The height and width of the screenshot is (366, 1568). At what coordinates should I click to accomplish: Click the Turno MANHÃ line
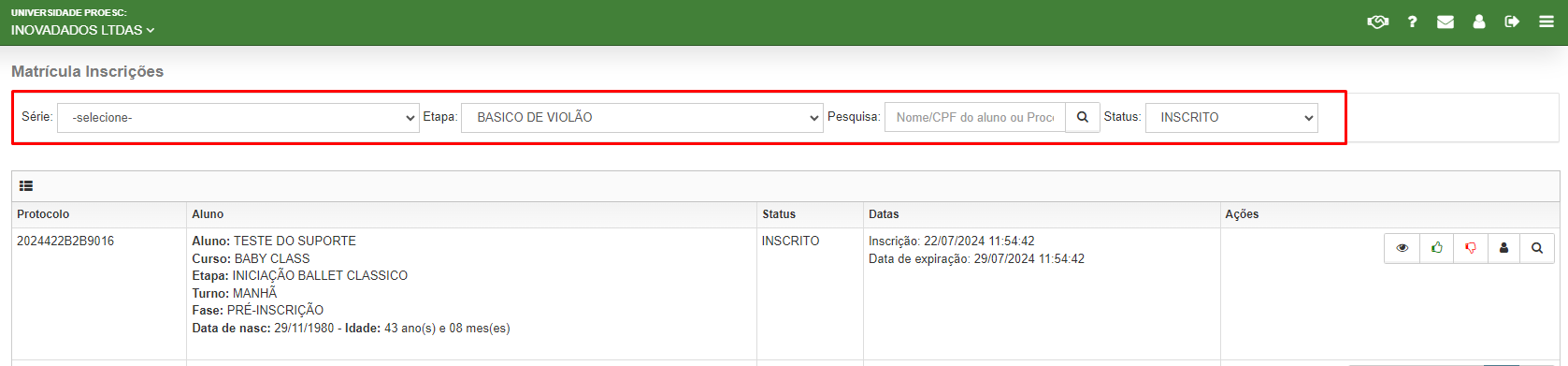point(235,293)
